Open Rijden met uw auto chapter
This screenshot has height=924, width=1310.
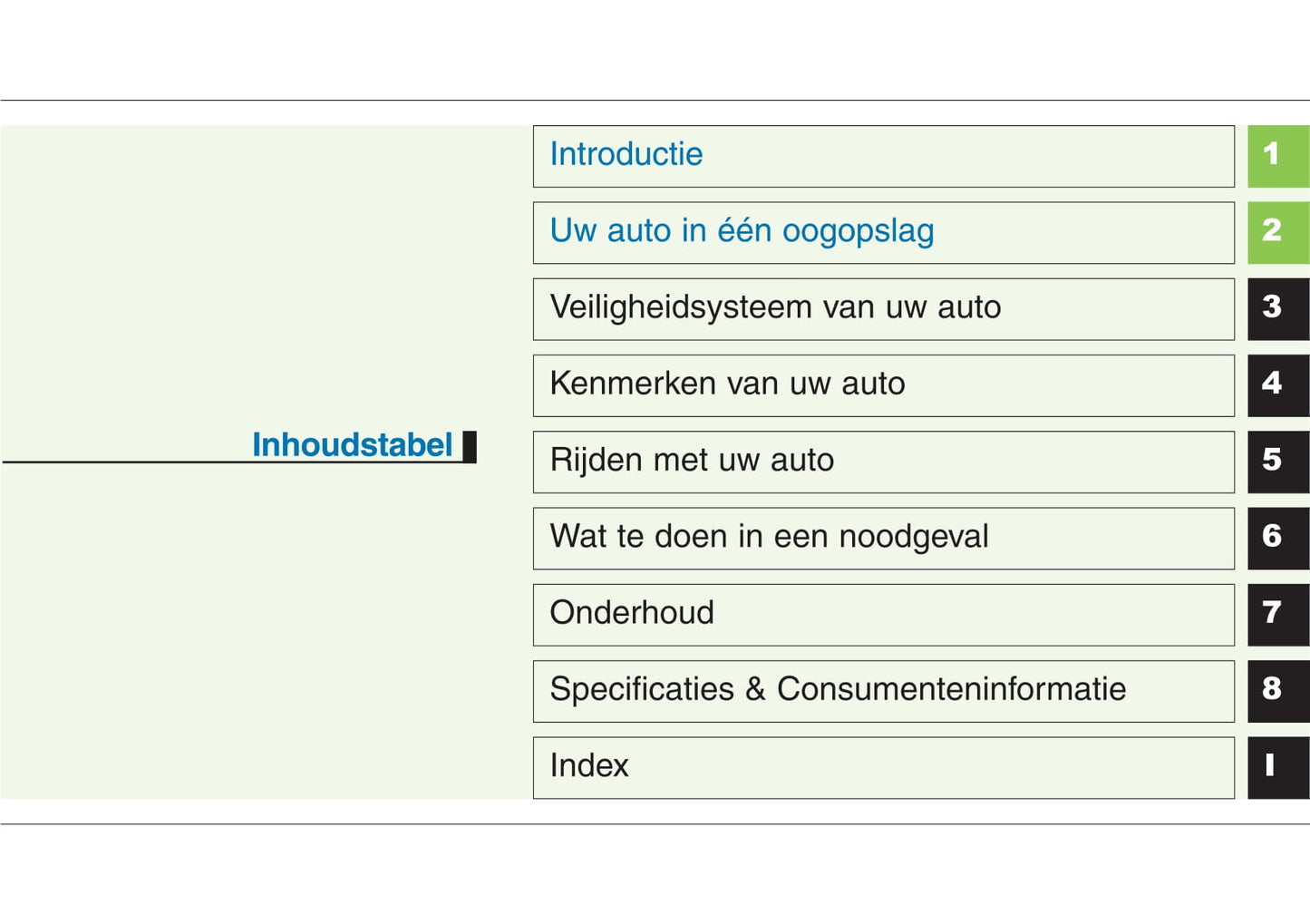(692, 461)
